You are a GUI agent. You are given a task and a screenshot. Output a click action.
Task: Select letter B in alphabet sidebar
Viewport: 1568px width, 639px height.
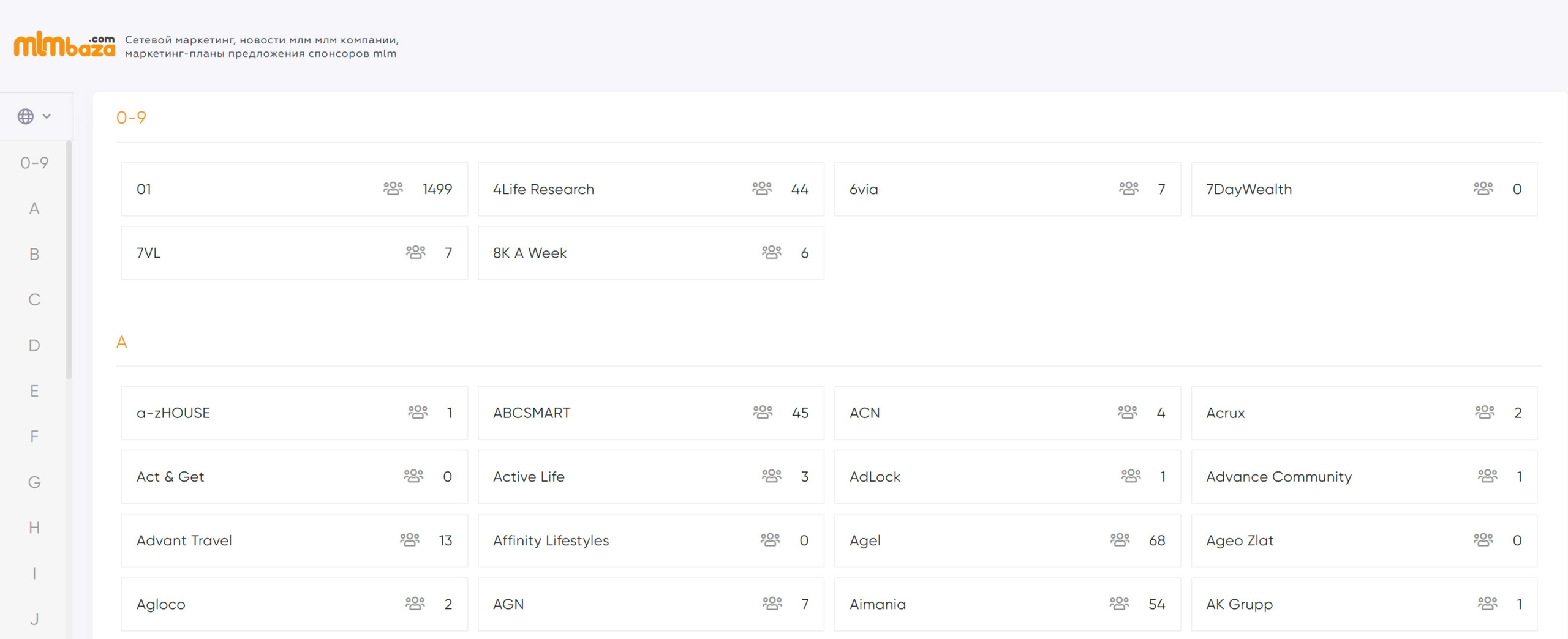(34, 254)
